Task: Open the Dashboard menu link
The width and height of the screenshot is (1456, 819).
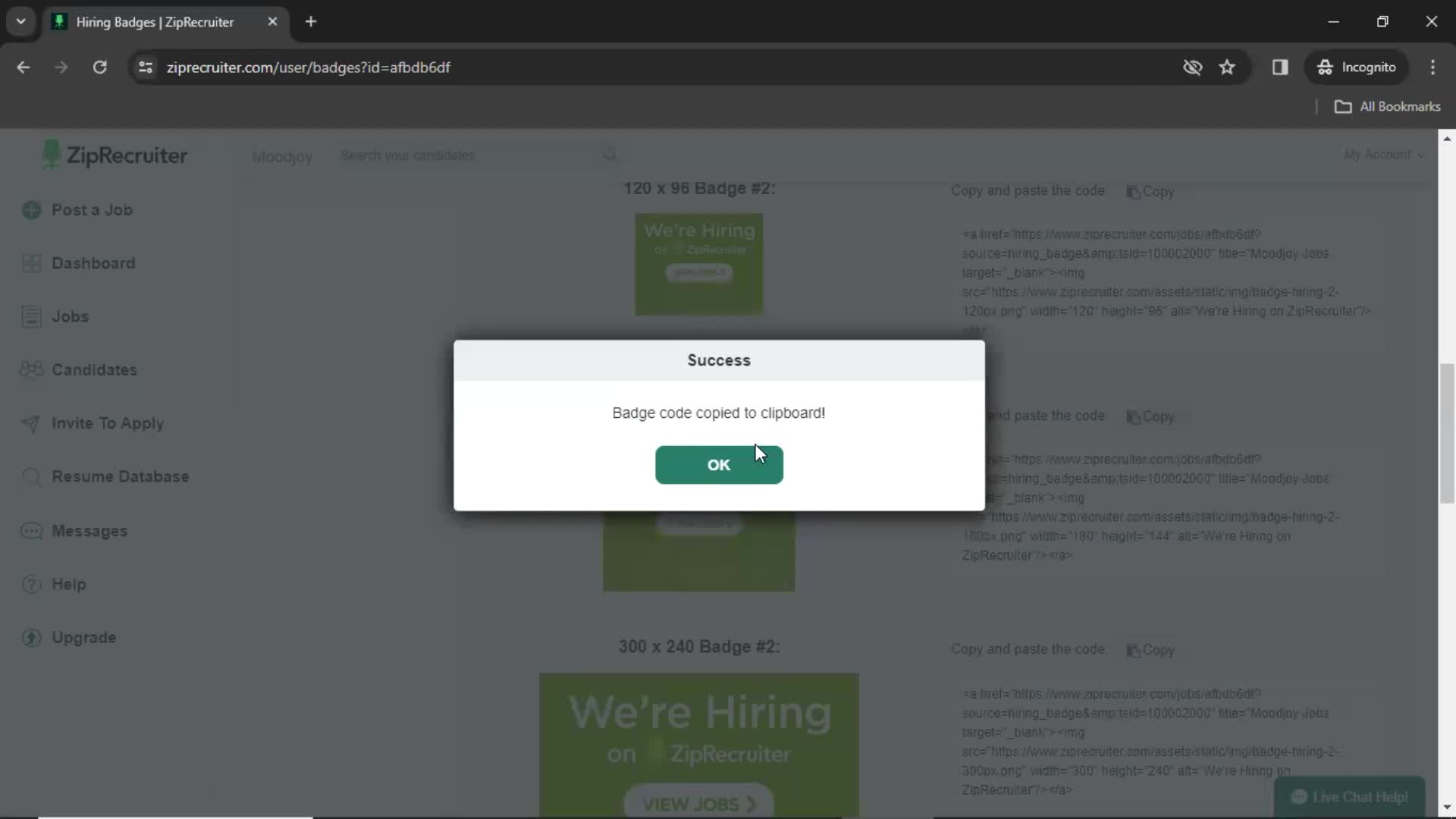Action: [x=93, y=263]
